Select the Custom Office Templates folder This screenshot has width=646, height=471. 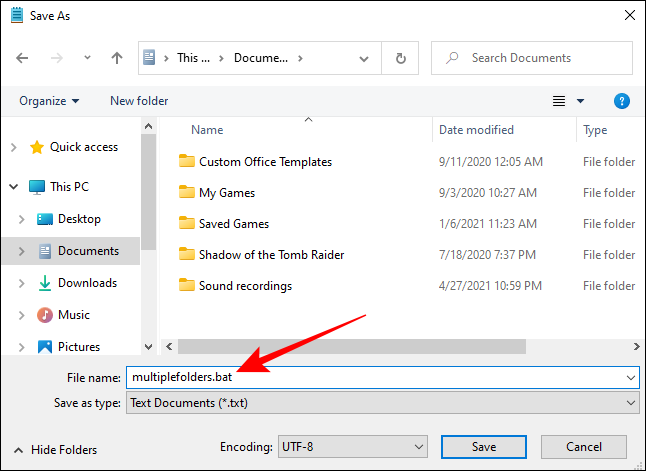click(264, 161)
